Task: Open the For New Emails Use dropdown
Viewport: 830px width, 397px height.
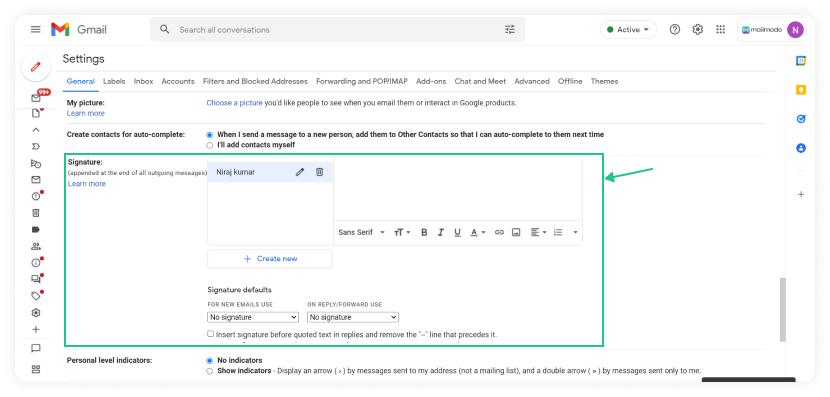Action: point(253,317)
